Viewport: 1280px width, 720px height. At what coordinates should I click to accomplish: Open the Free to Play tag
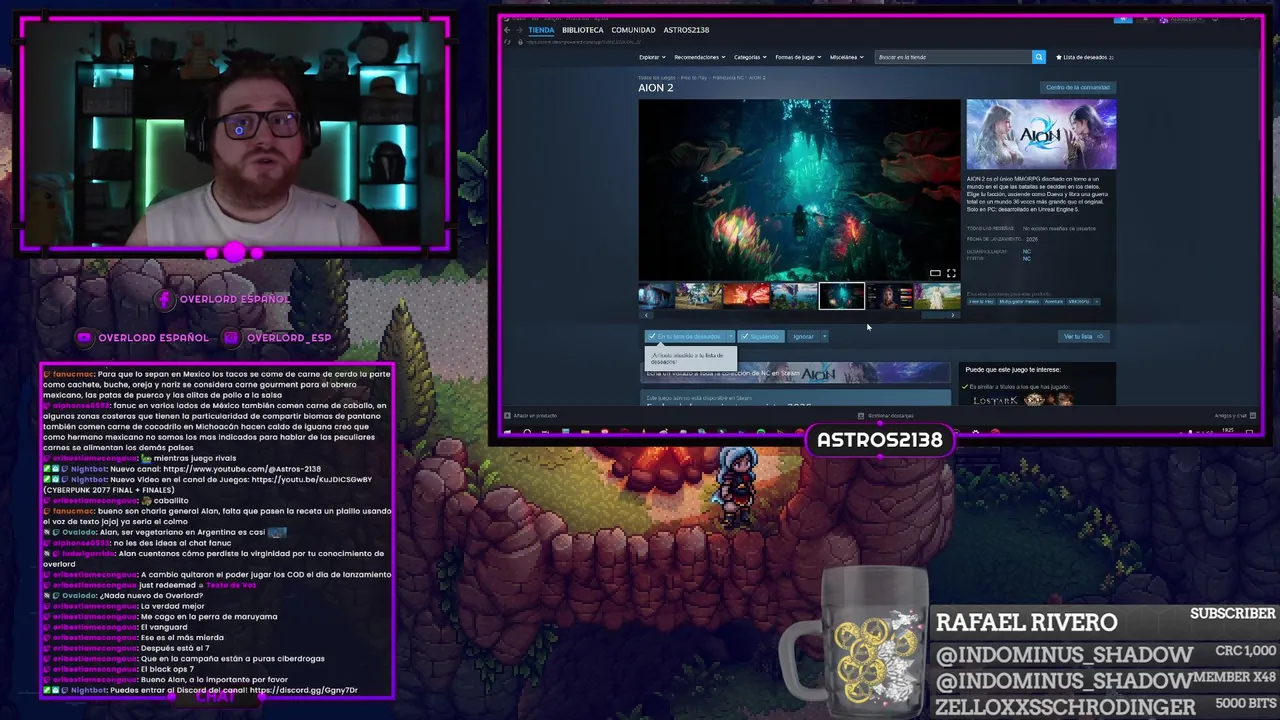click(981, 301)
